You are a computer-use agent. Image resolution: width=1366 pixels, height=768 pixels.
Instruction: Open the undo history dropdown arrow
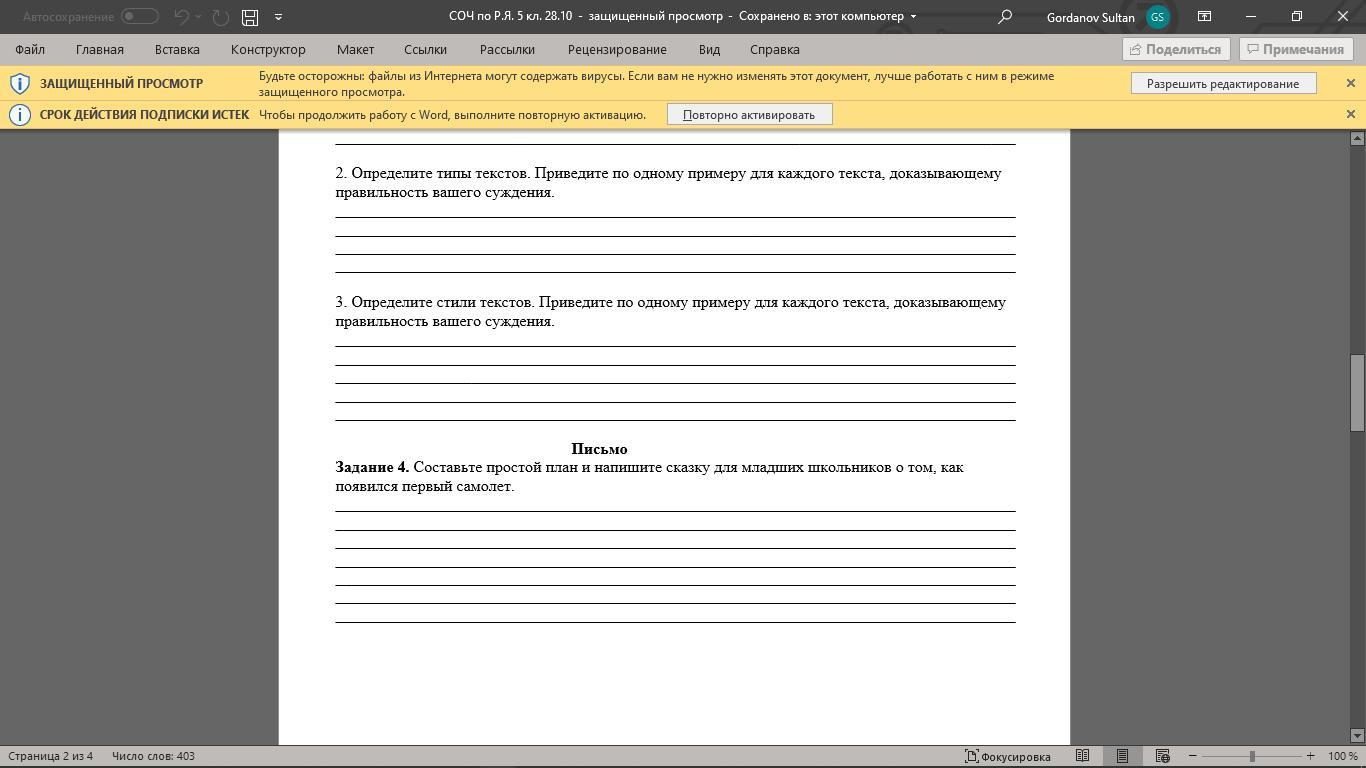tap(198, 17)
